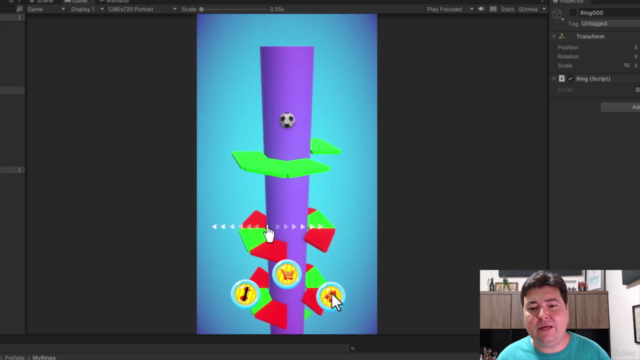
Task: Toggle the Ring (Script) enabled checkbox
Action: [571, 78]
